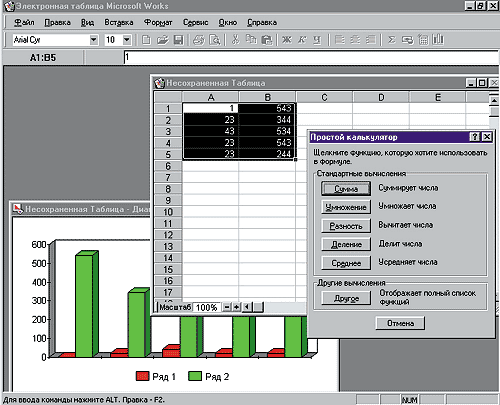This screenshot has width=500, height=405.
Task: Open the Вставка menu
Action: point(119,22)
